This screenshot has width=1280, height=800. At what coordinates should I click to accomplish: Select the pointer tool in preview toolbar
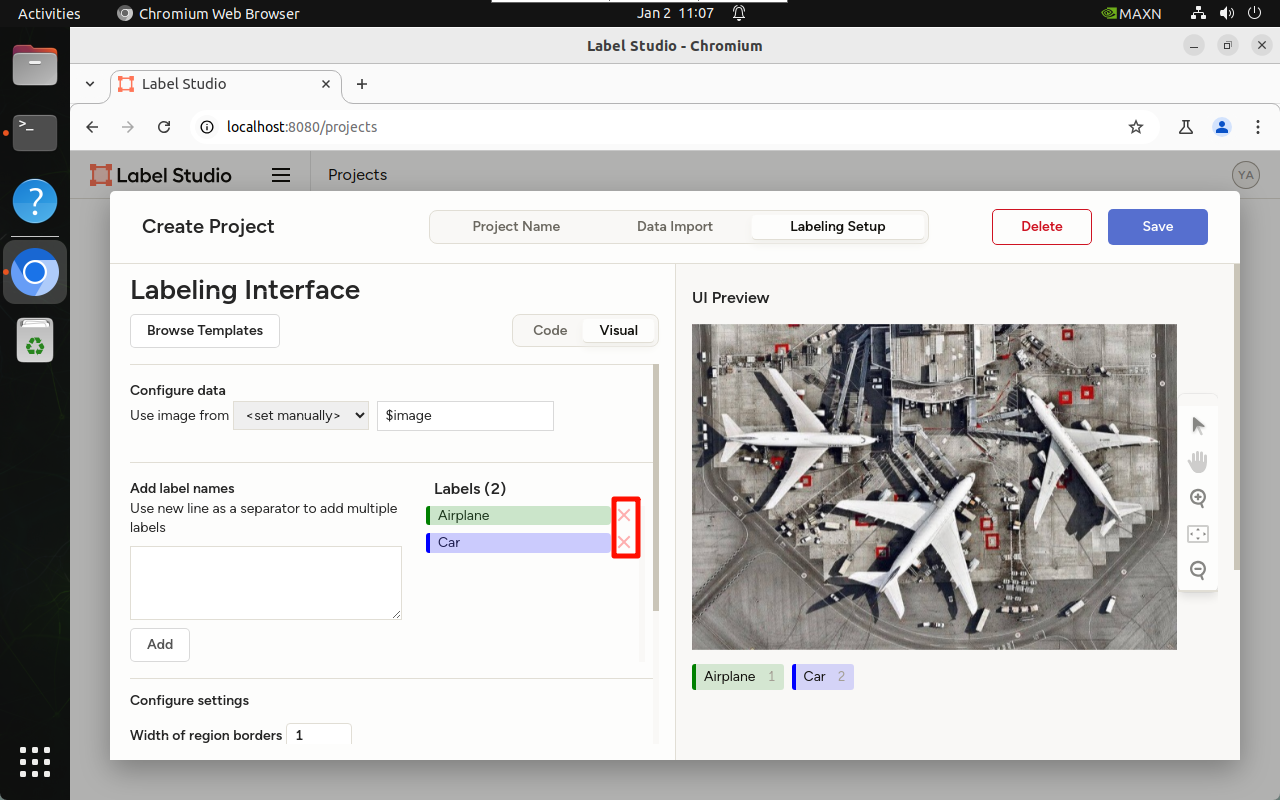1198,426
